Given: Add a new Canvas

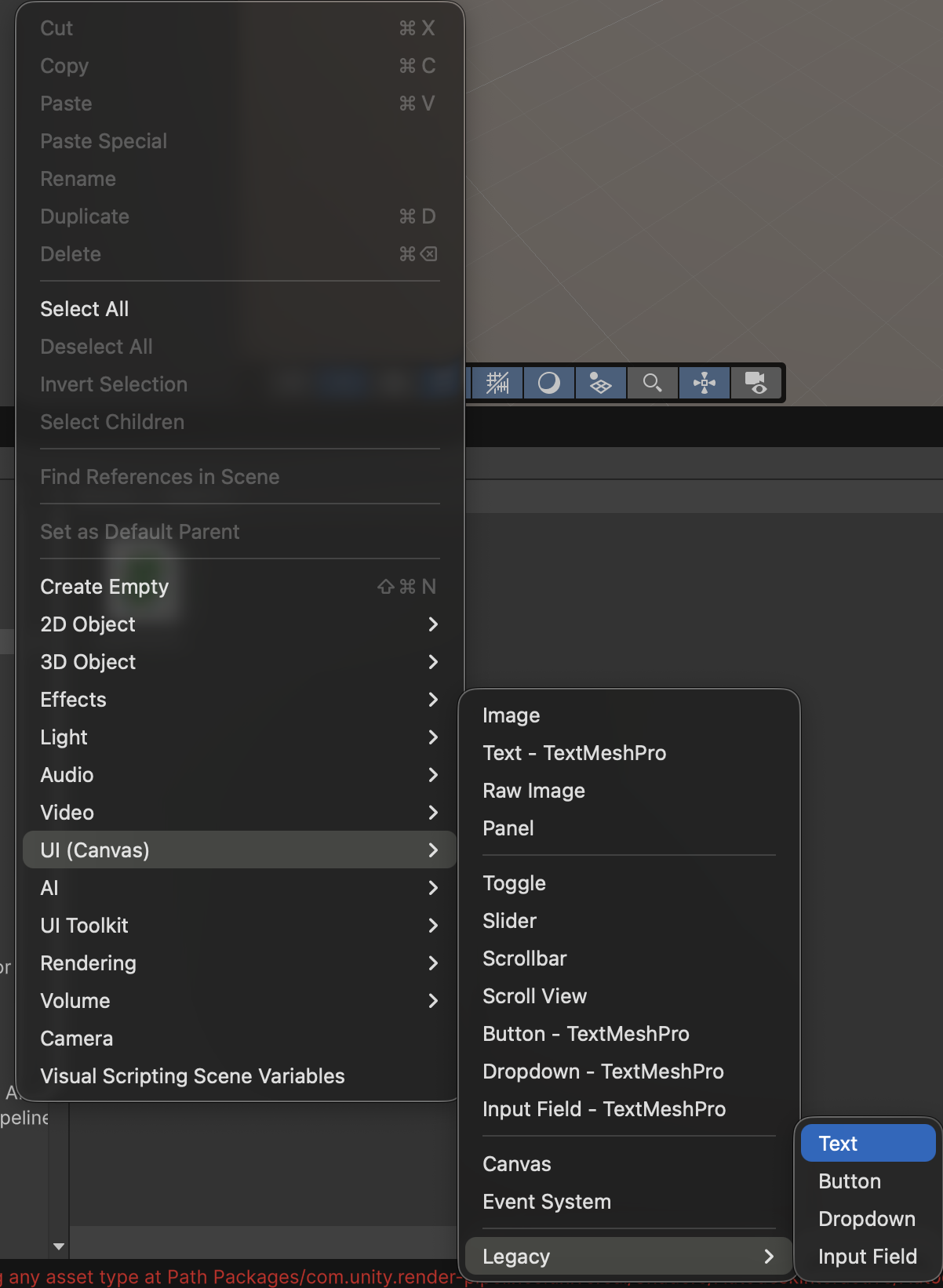Looking at the screenshot, I should [628, 1164].
